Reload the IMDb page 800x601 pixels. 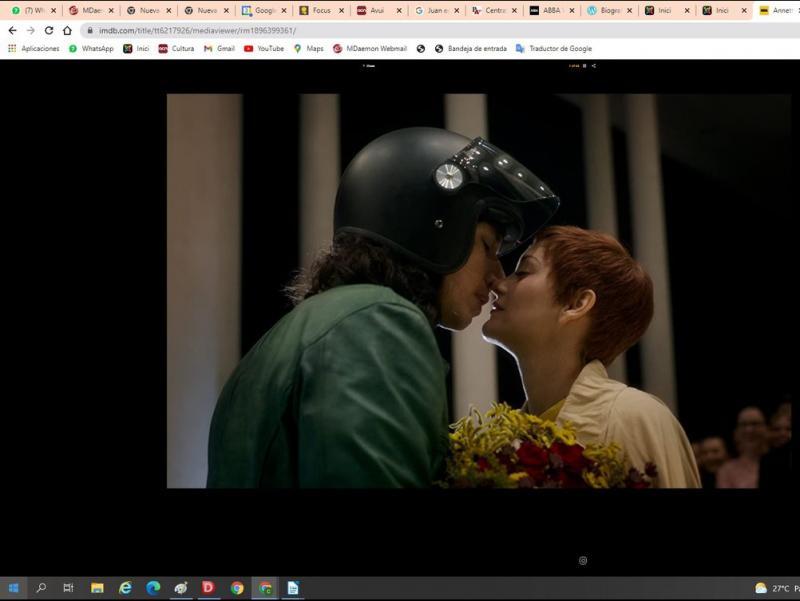click(x=49, y=31)
